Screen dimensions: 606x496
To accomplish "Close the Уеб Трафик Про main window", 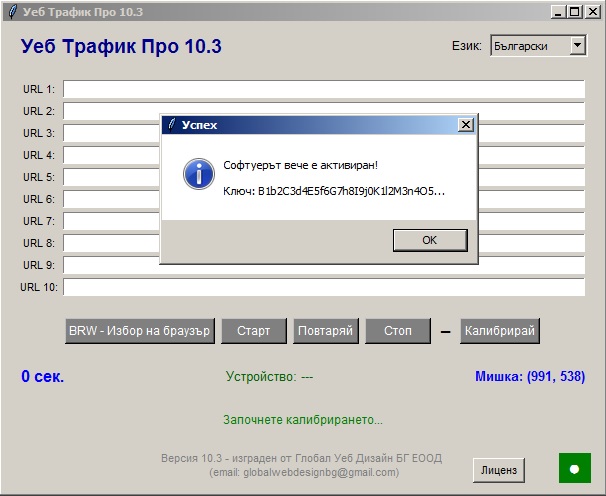I will [592, 12].
